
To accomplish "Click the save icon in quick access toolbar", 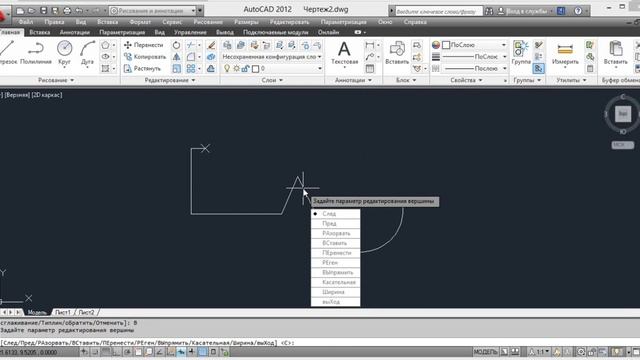I will click(x=44, y=11).
